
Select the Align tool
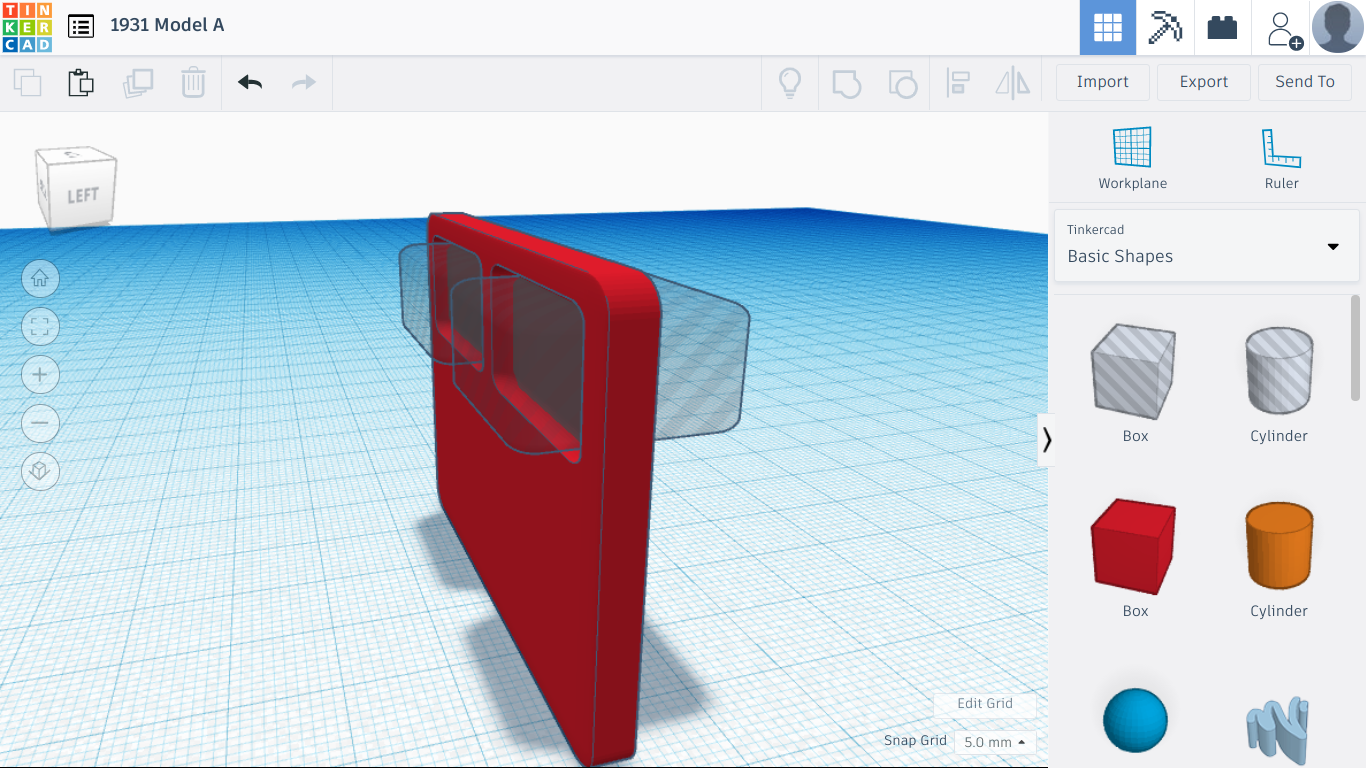958,84
